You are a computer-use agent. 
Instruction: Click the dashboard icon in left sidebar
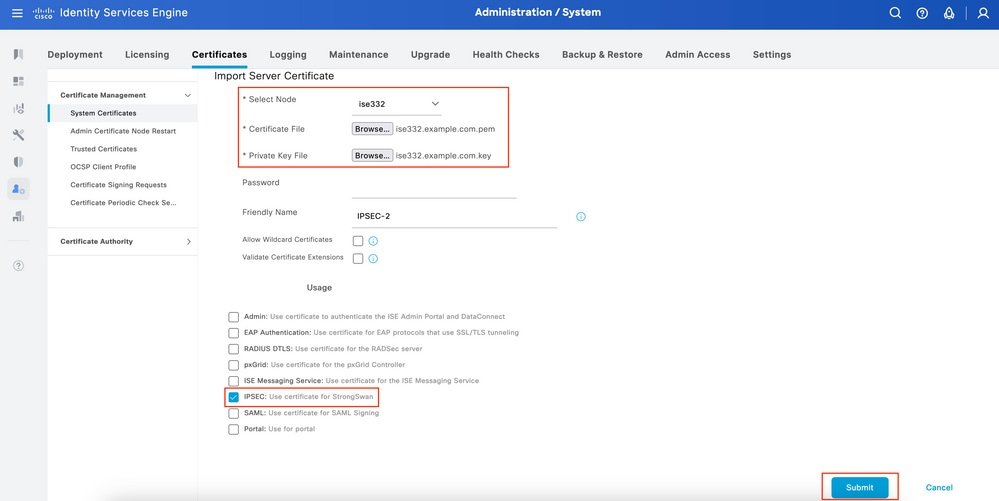point(18,81)
